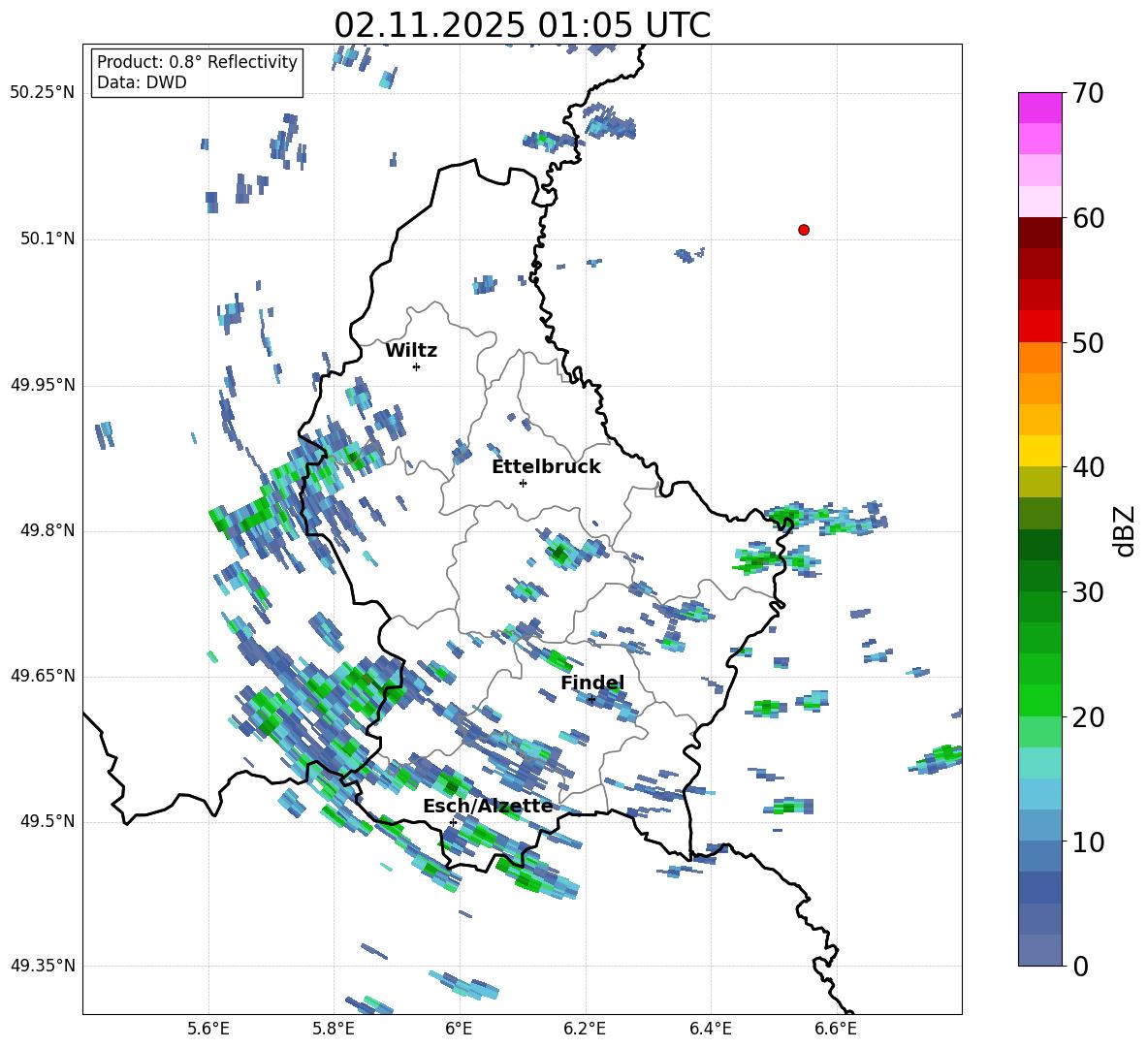Click the 5.8°E longitude label
Image resolution: width=1148 pixels, height=1048 pixels.
[334, 1029]
